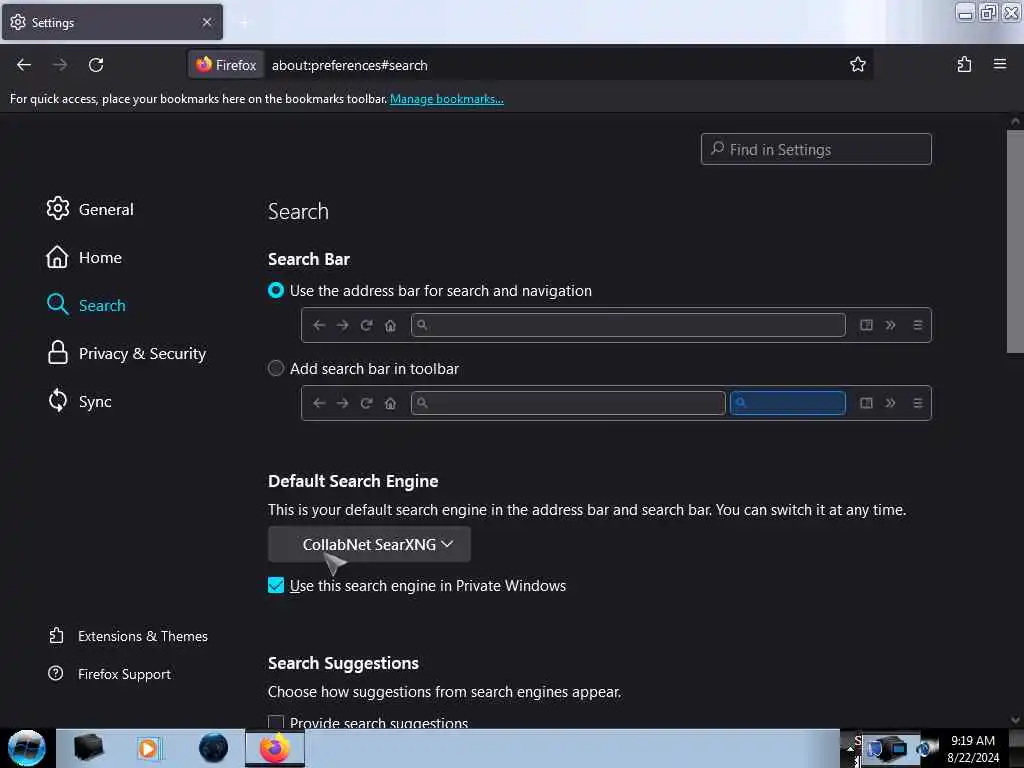This screenshot has height=768, width=1024.
Task: Go back using the browser back arrow
Action: click(24, 65)
